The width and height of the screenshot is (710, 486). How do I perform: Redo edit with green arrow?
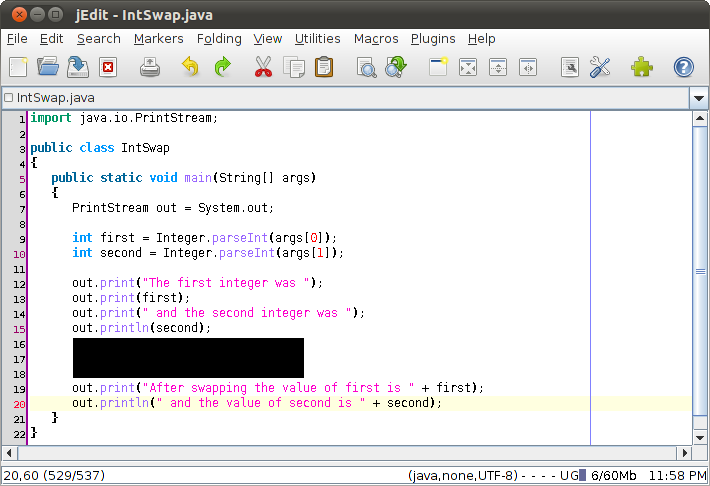pyautogui.click(x=222, y=67)
